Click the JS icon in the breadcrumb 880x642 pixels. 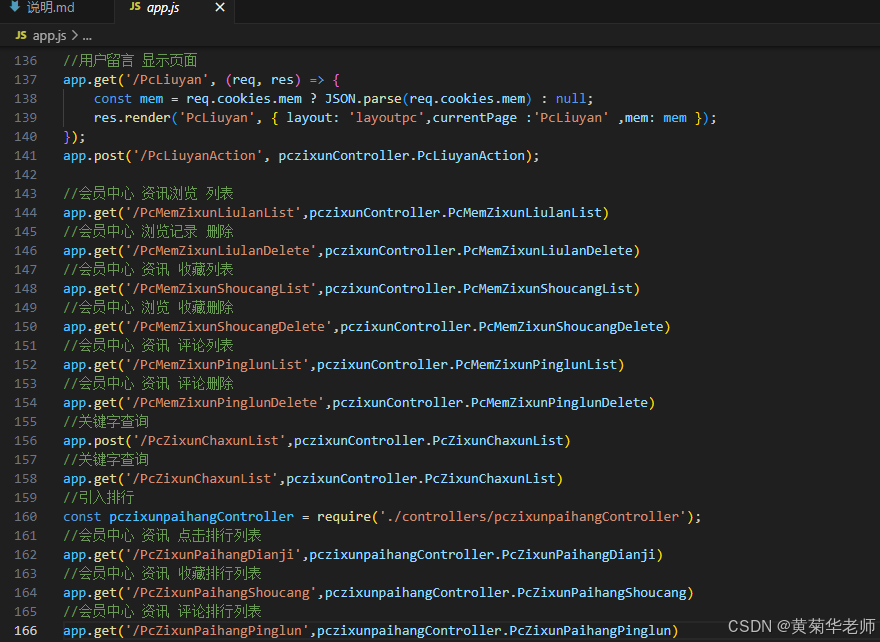click(21, 35)
